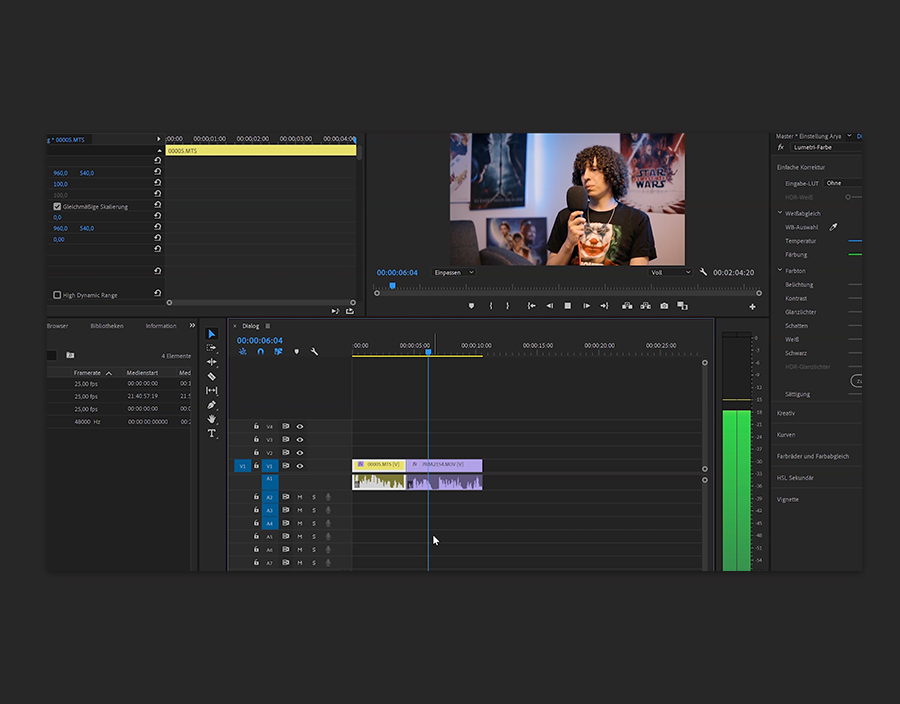Select the Pen tool
Screen dimensions: 900x704
coord(211,405)
